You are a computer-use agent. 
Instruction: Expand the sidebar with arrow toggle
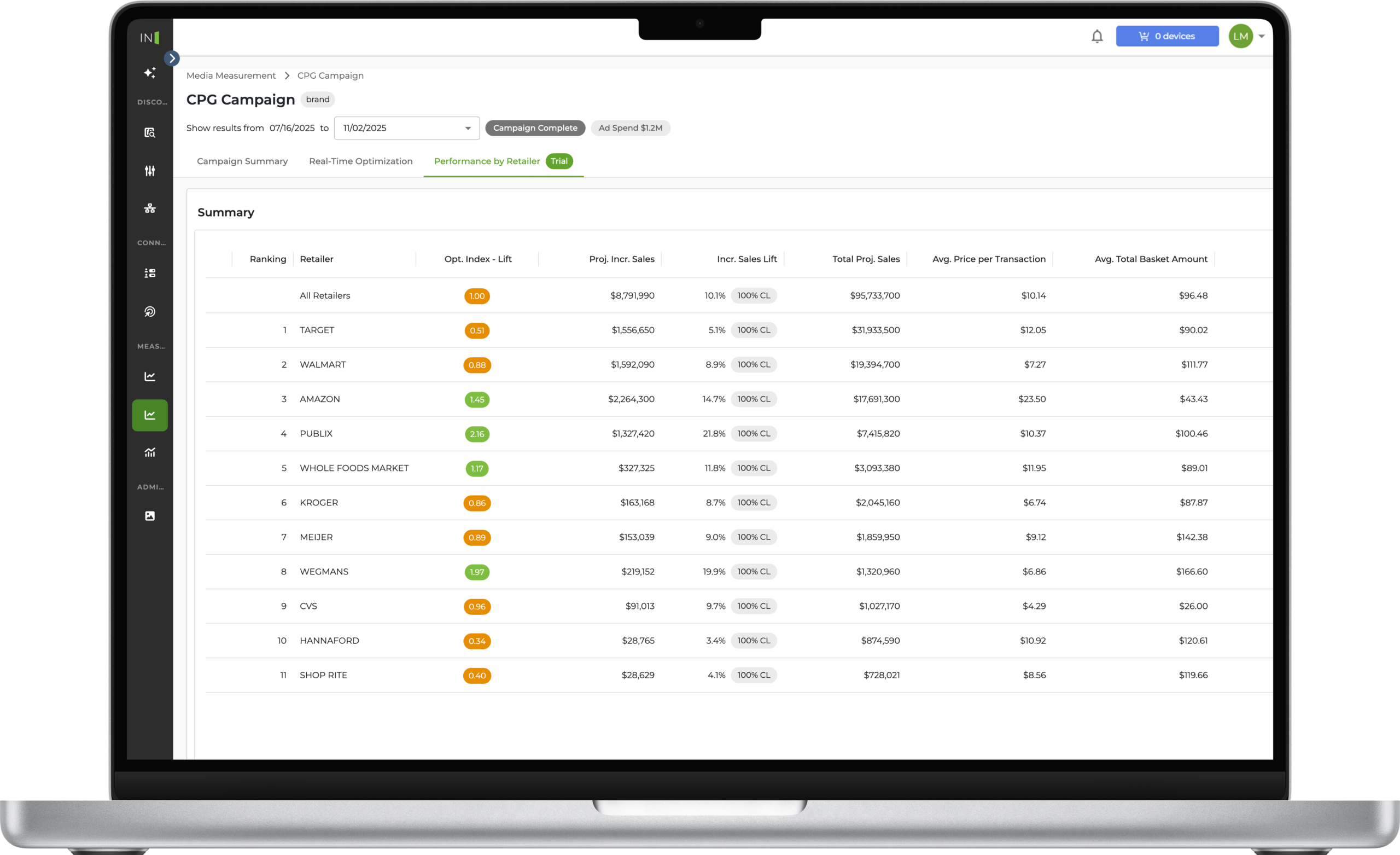(172, 58)
